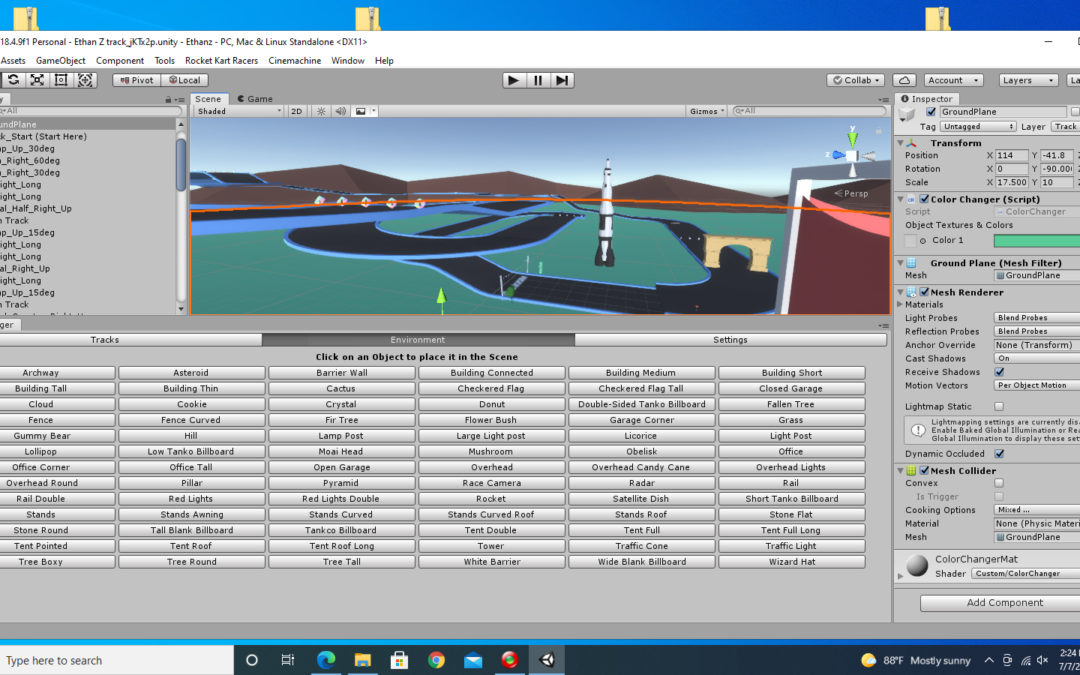Switch to the Game tab
Image resolution: width=1080 pixels, height=675 pixels.
pos(255,98)
